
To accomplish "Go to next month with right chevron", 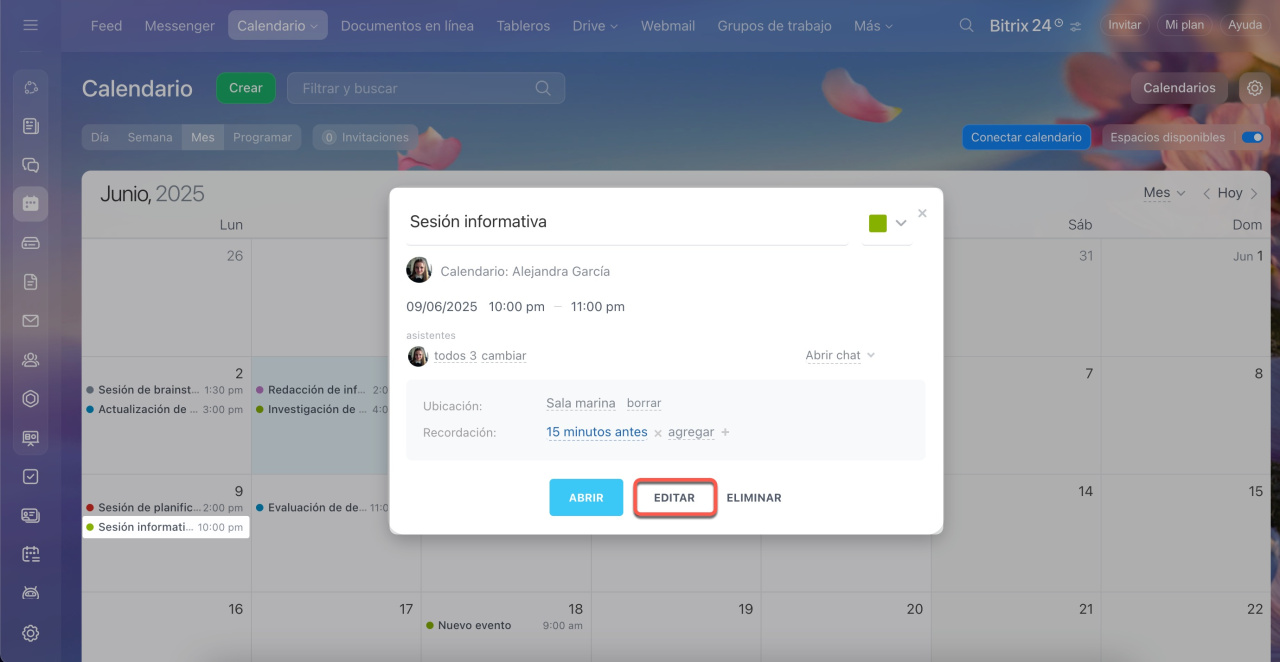I will point(1254,193).
